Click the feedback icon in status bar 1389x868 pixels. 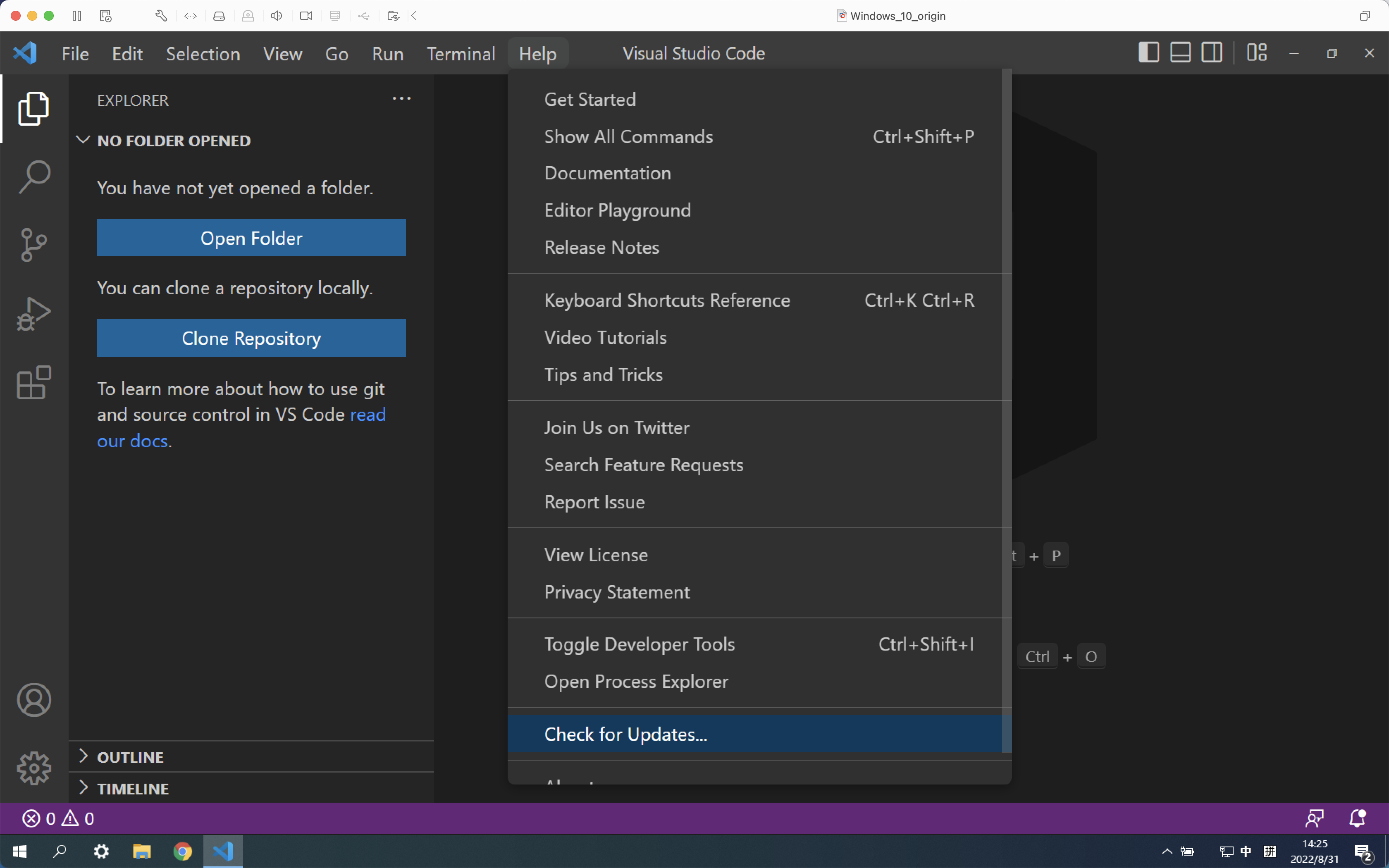pos(1315,818)
